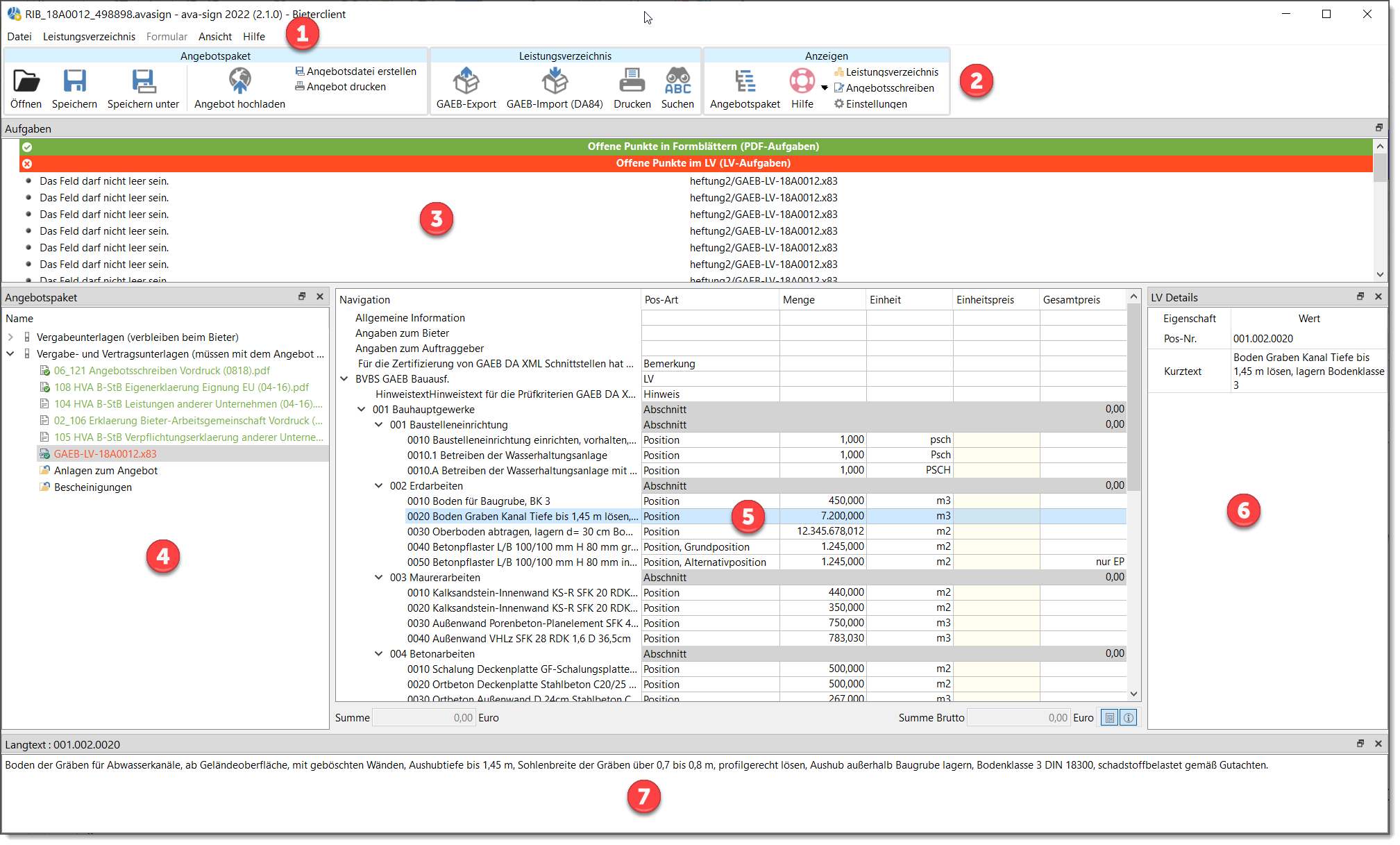Open the Hilfe lifebuoy icon

[x=802, y=81]
